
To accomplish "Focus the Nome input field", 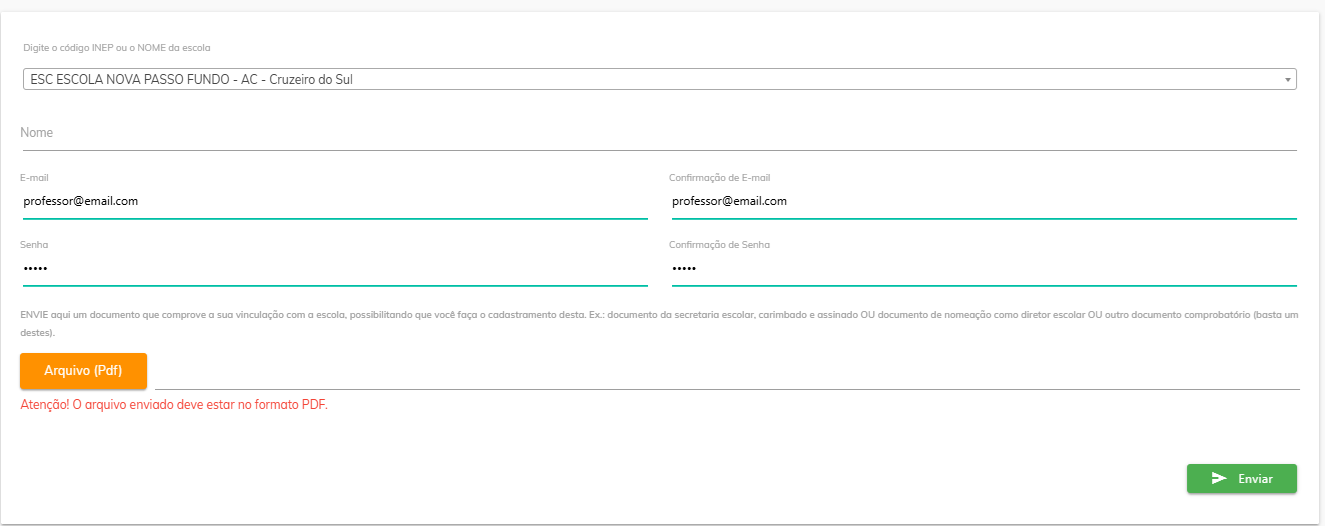I will [658, 133].
